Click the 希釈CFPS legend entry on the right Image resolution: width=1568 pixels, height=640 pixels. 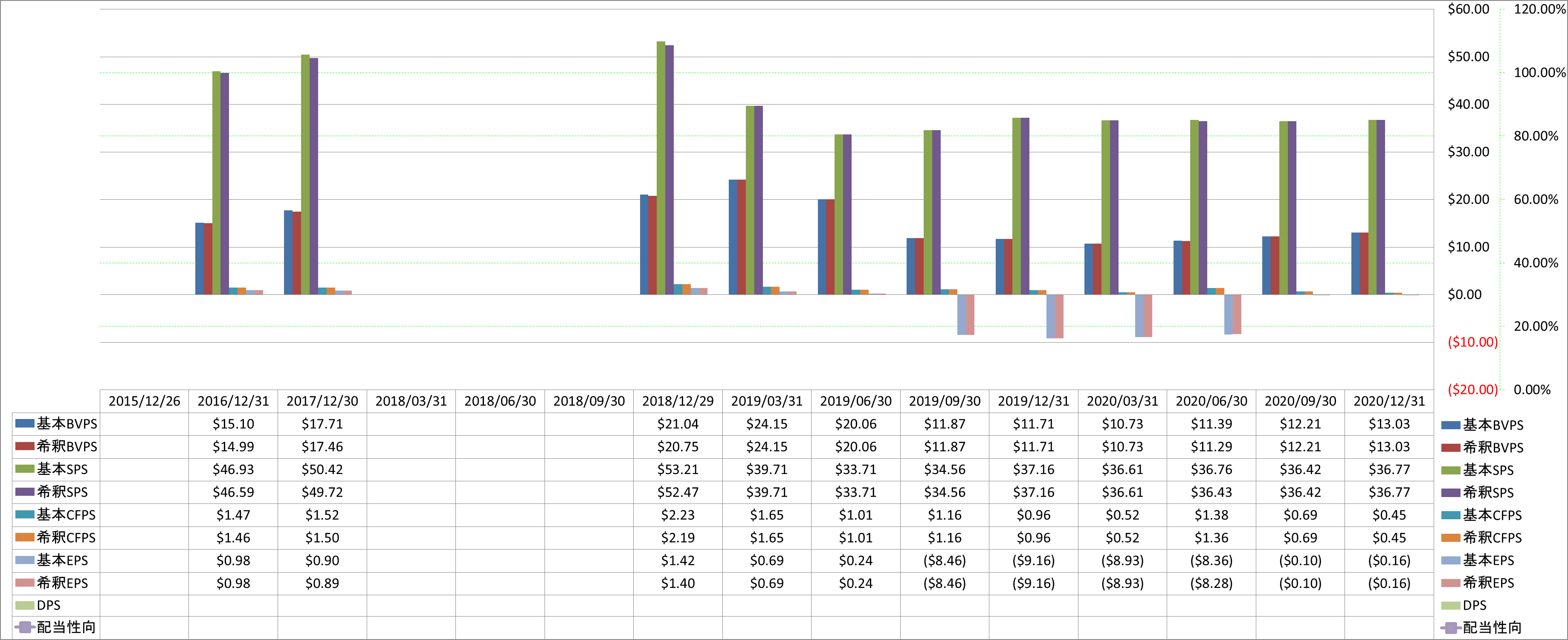[x=1481, y=538]
